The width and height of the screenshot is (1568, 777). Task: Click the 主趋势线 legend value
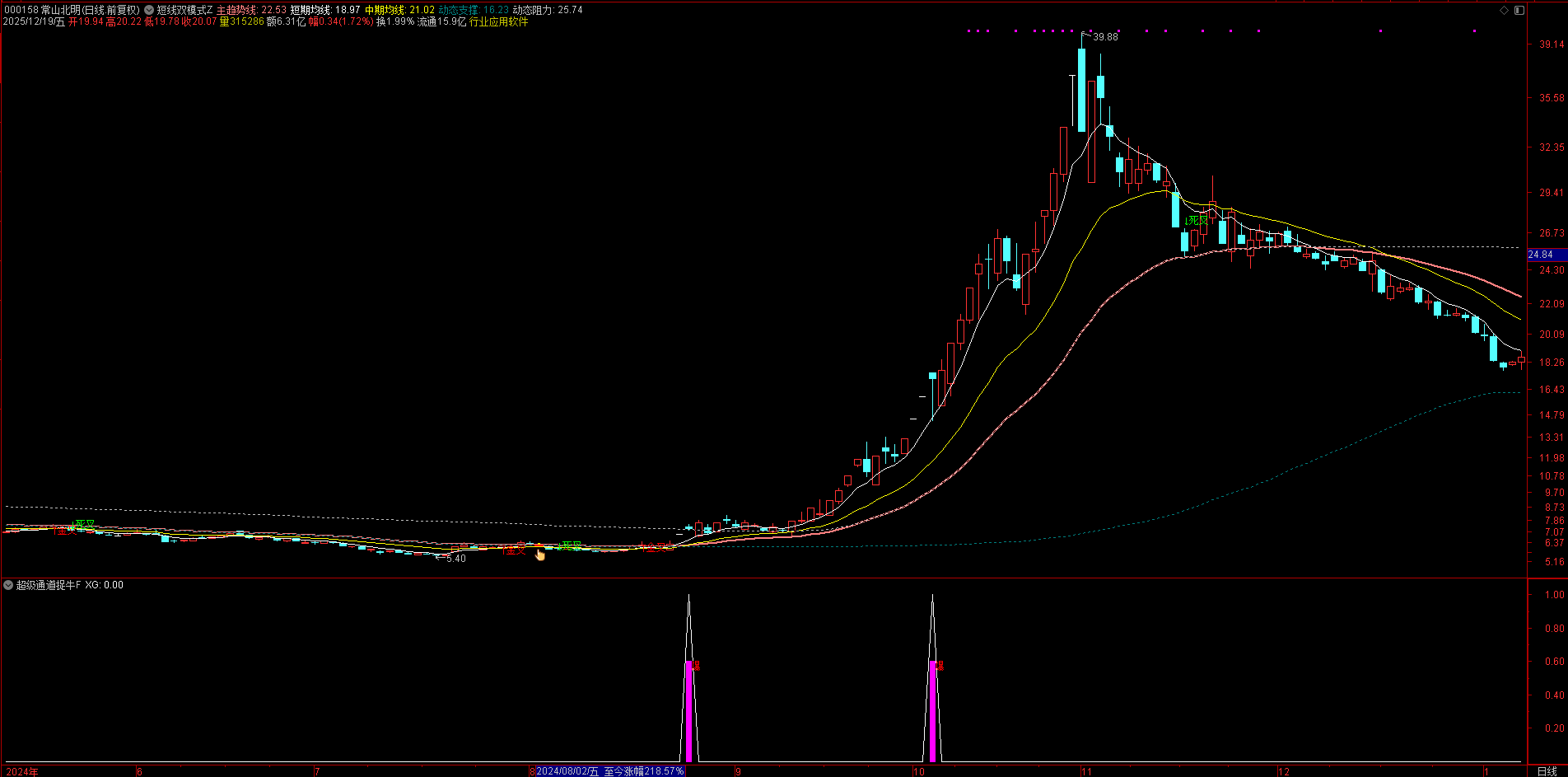(251, 10)
